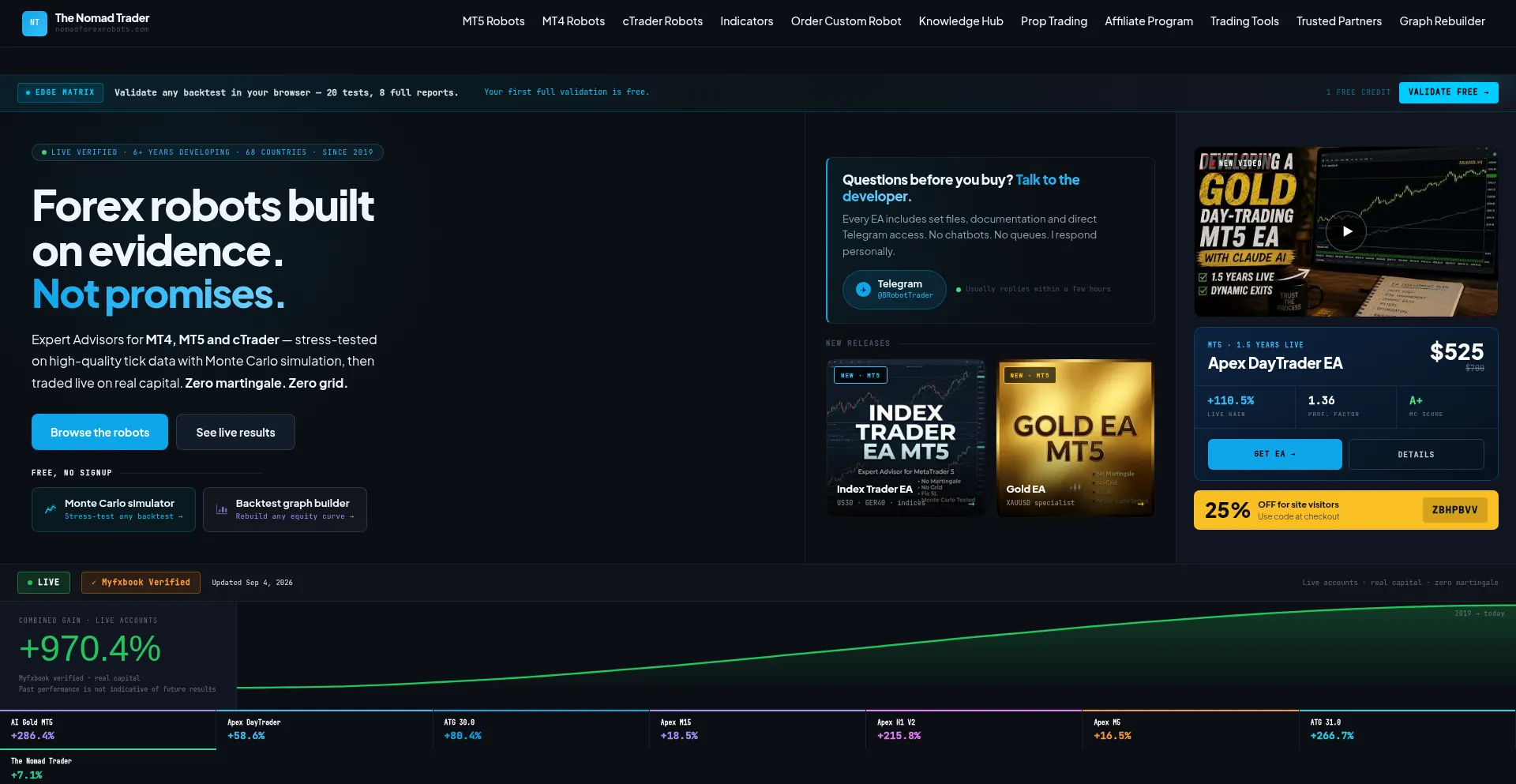1516x784 pixels.
Task: Click the EDGE MATRIX badge
Action: click(61, 92)
